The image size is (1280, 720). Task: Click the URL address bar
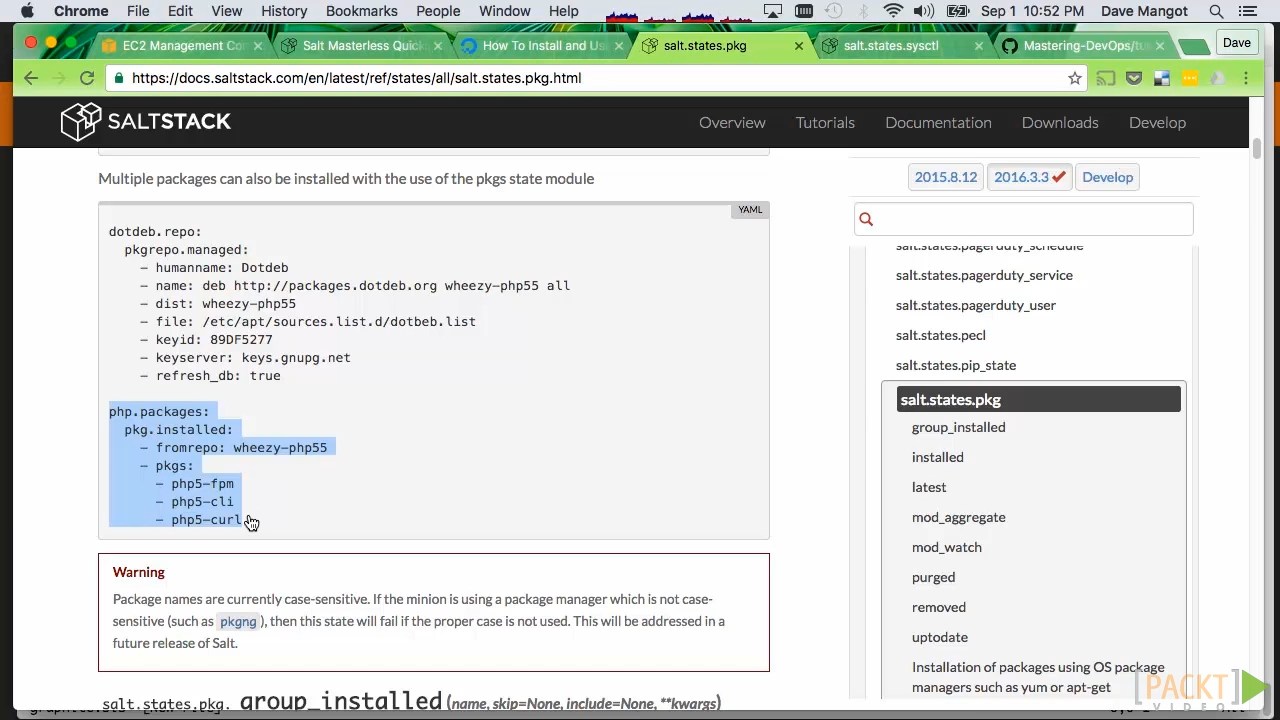pos(595,78)
